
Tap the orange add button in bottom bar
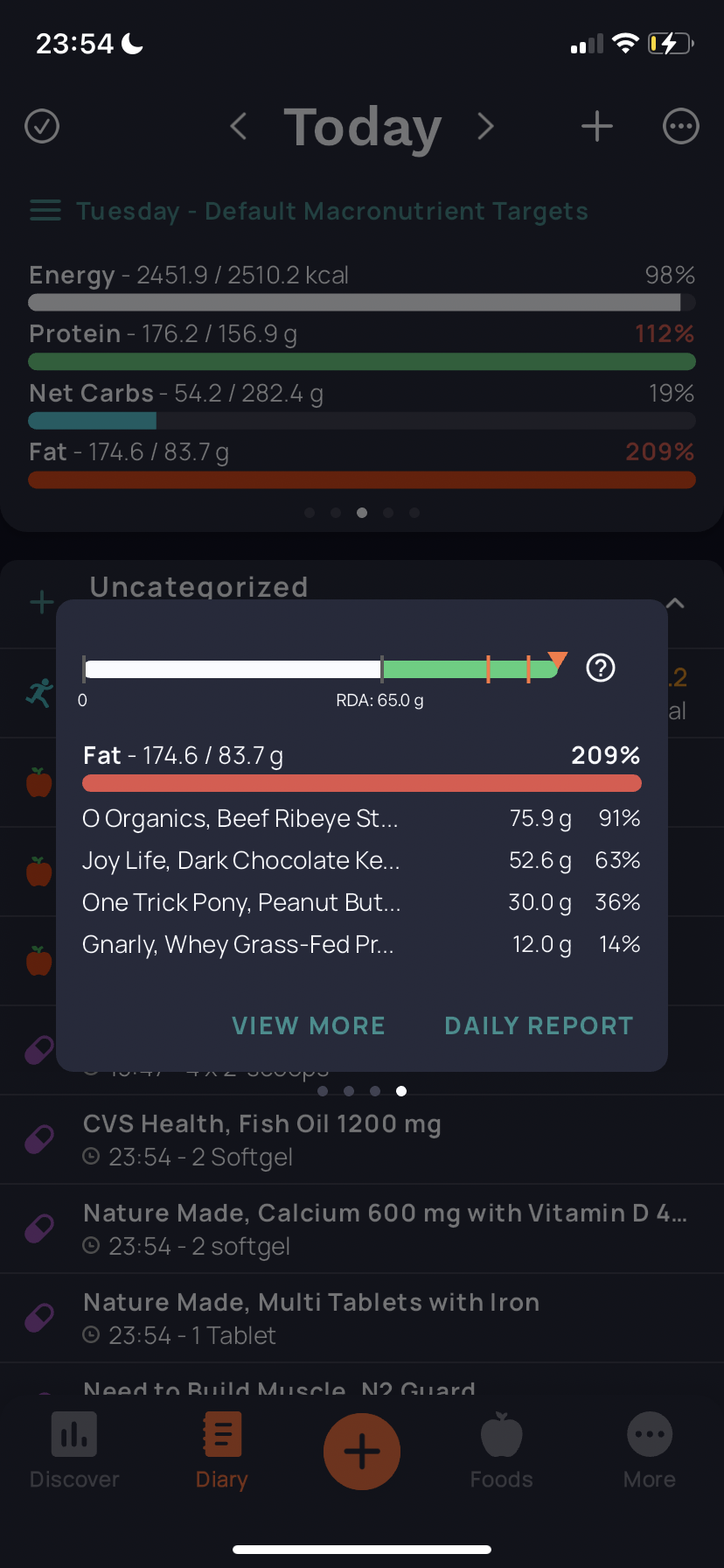362,1452
